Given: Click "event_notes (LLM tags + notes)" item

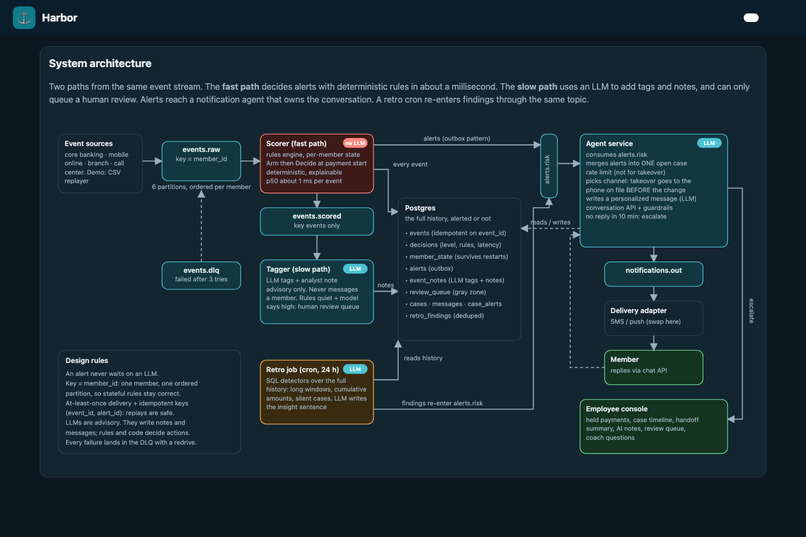Looking at the screenshot, I should pos(456,280).
